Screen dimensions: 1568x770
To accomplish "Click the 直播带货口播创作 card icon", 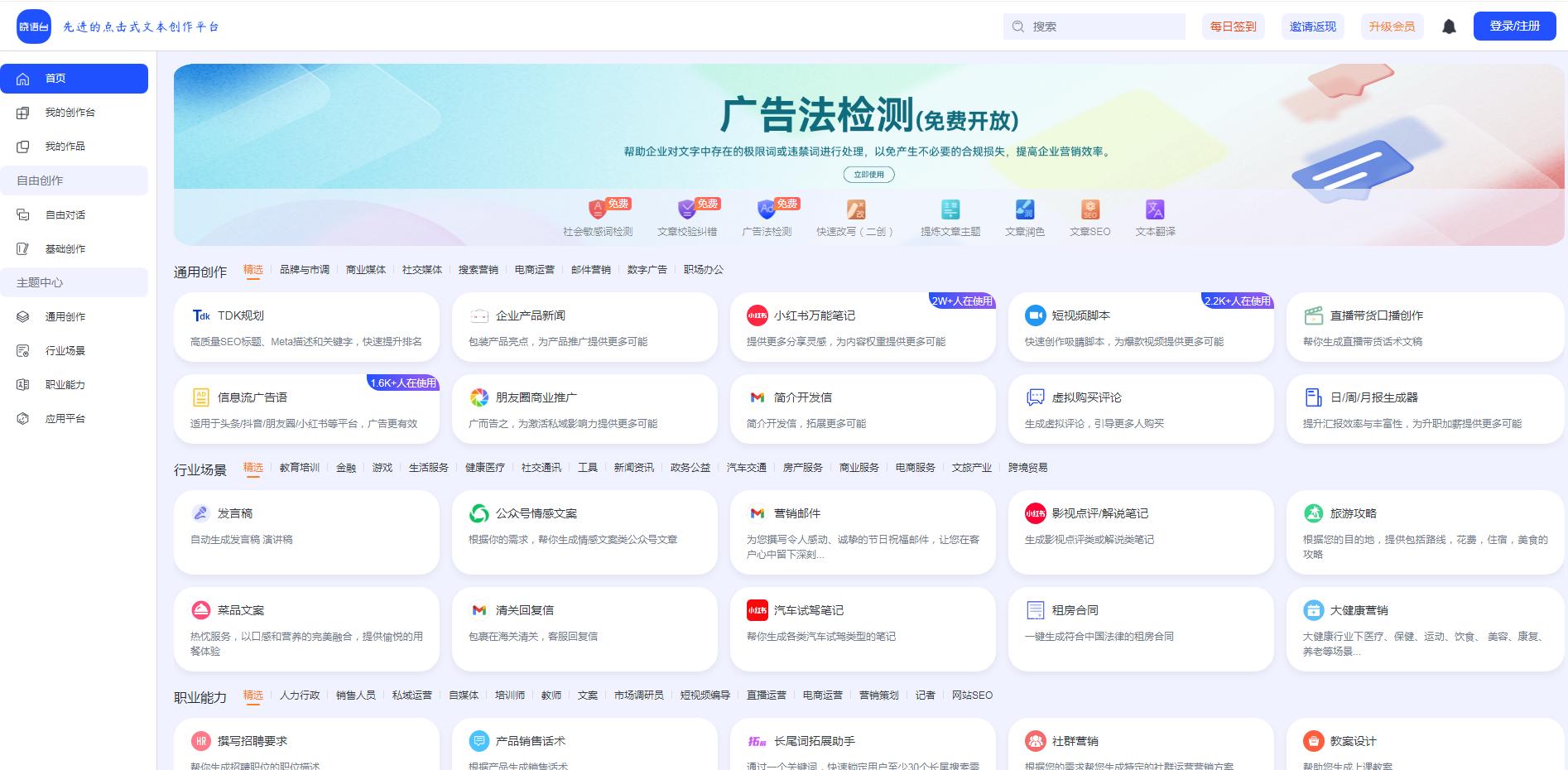I will [1313, 315].
